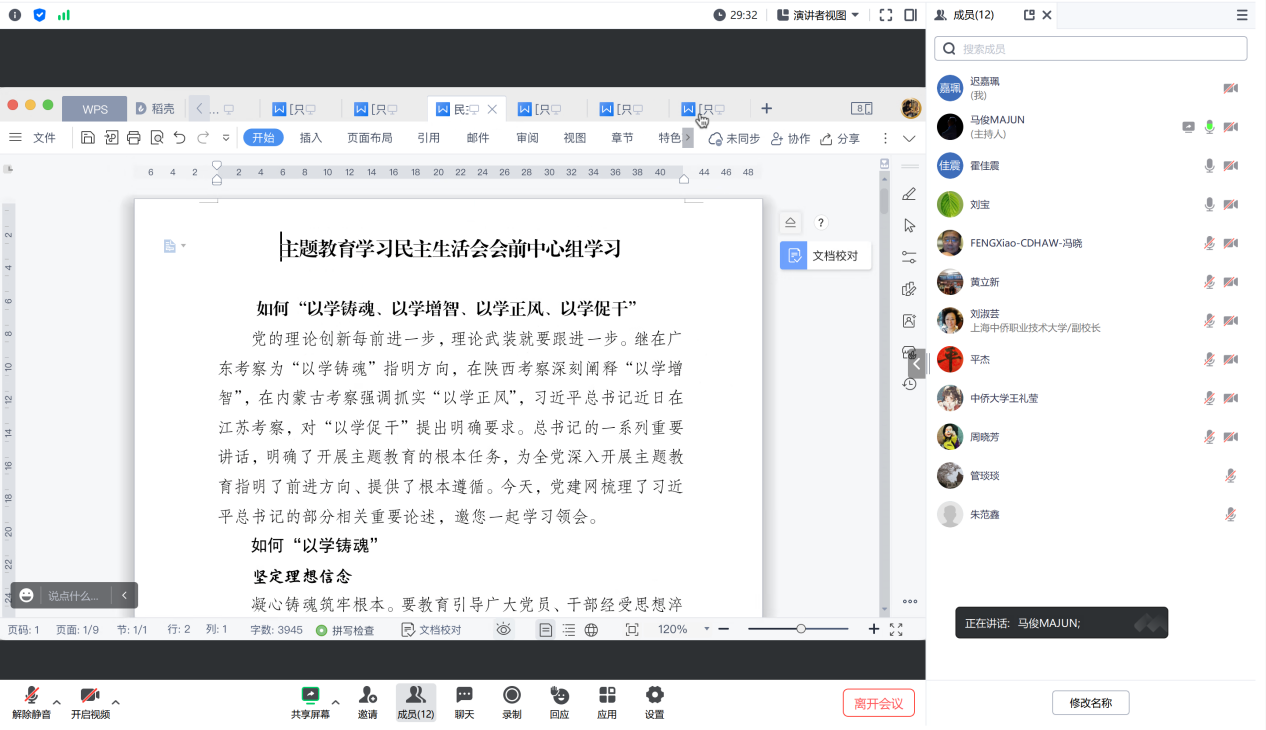
Task: Open the Invite icon in meeting toolbar
Action: 368,695
